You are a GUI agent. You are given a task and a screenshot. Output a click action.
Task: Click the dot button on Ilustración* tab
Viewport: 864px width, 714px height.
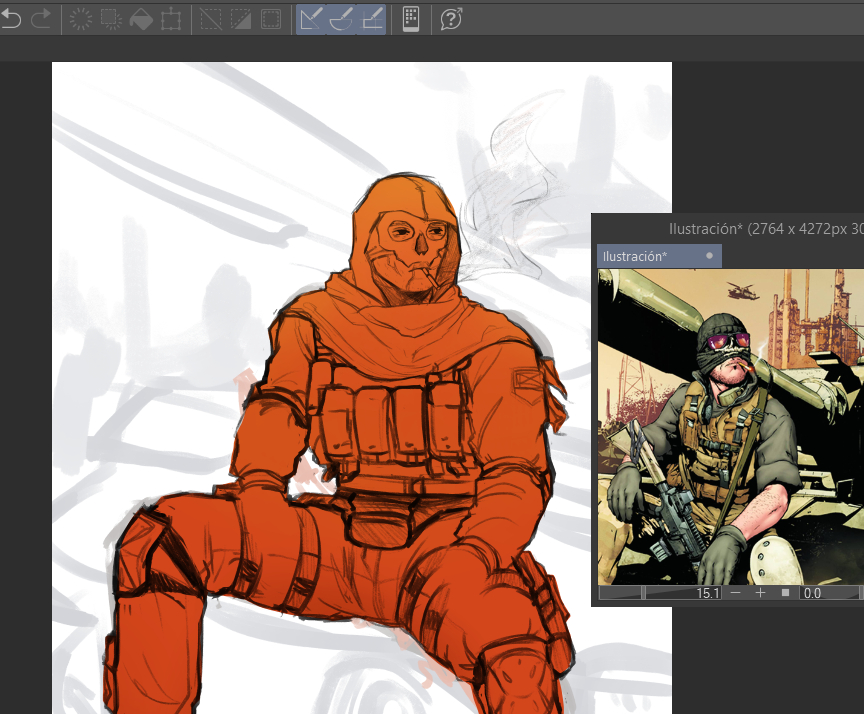[x=709, y=256]
